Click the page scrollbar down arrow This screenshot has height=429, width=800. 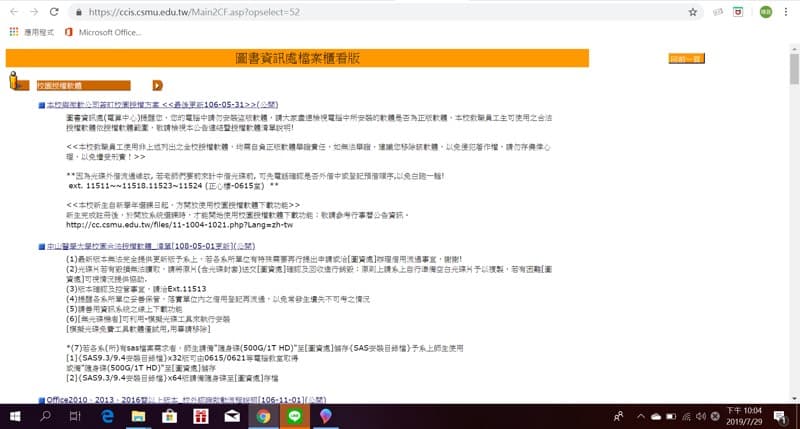pos(794,398)
